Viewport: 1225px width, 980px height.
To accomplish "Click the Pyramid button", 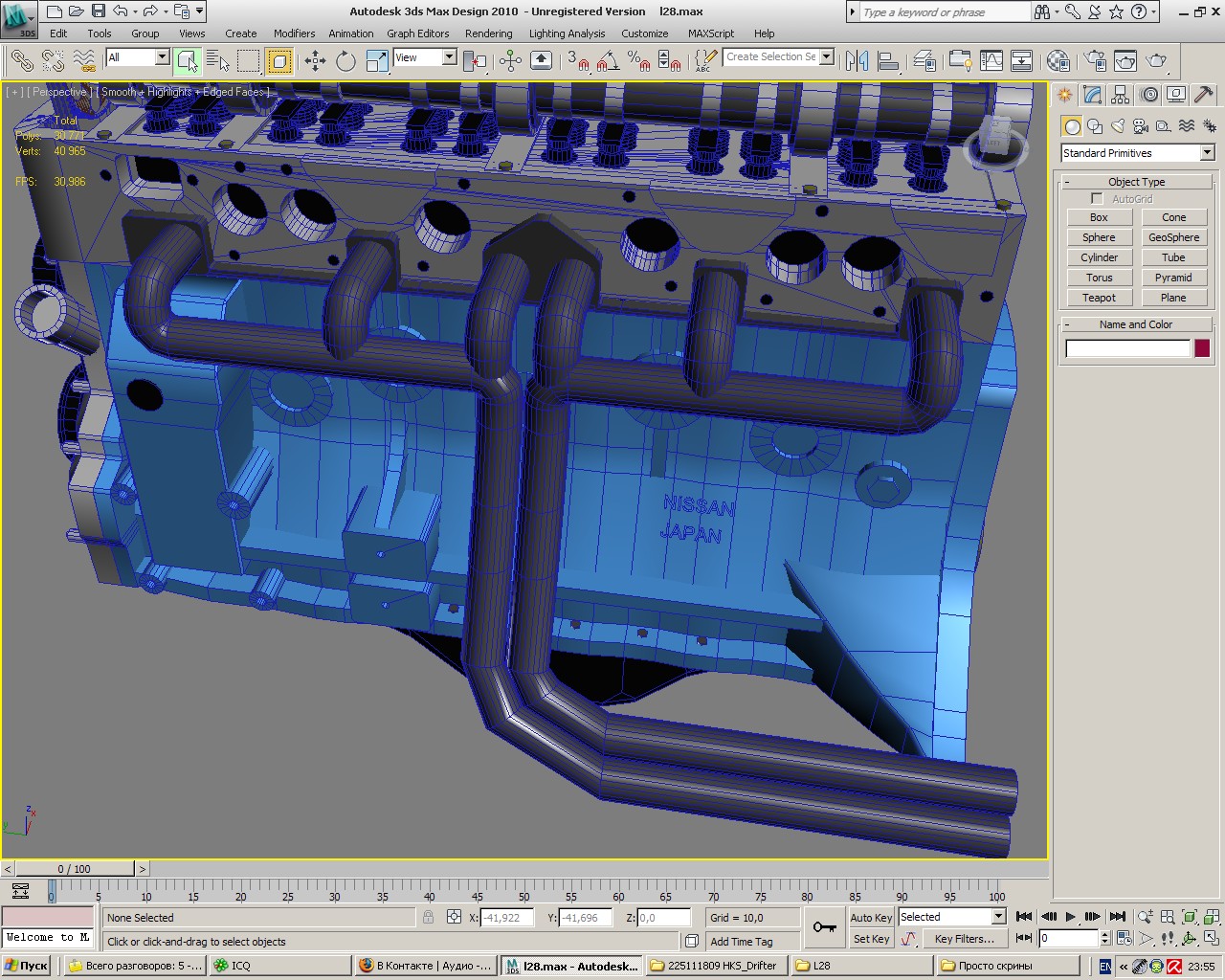I will click(1173, 278).
